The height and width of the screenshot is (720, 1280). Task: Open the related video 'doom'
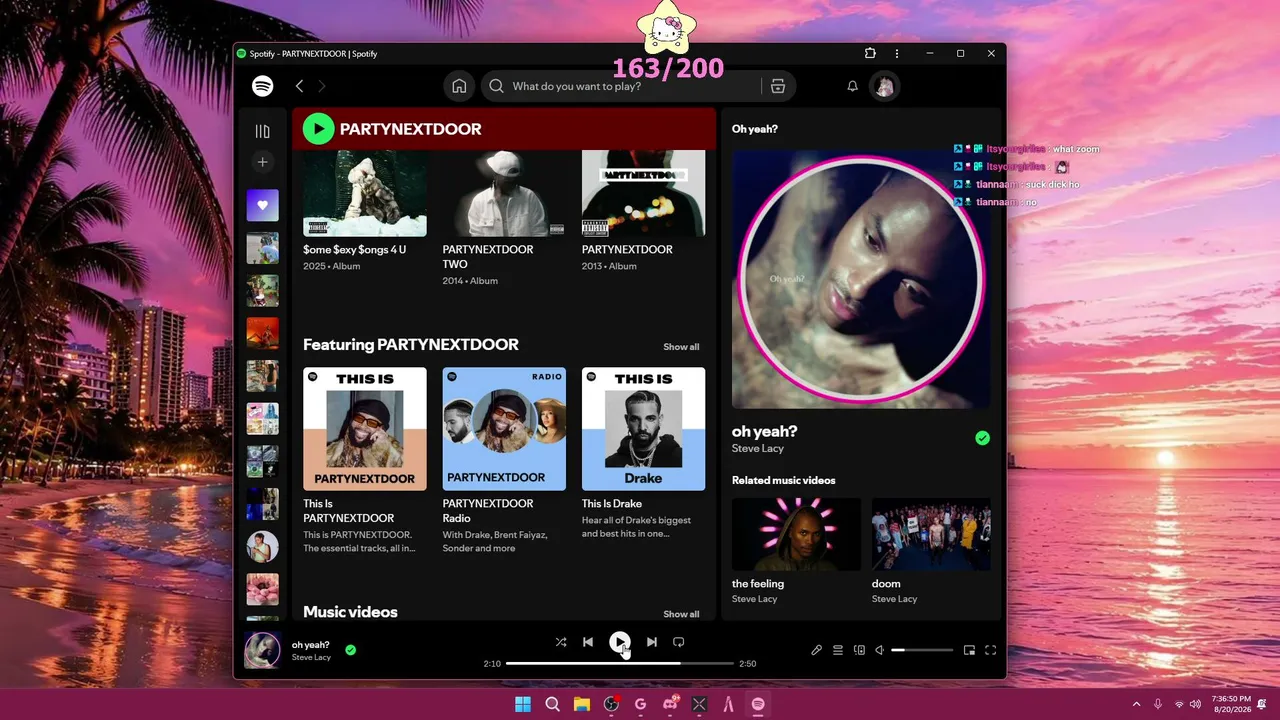tap(931, 551)
